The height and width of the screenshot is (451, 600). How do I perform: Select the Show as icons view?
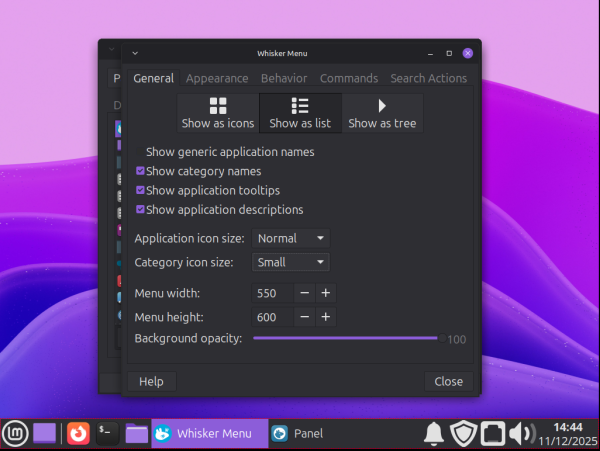pyautogui.click(x=218, y=113)
